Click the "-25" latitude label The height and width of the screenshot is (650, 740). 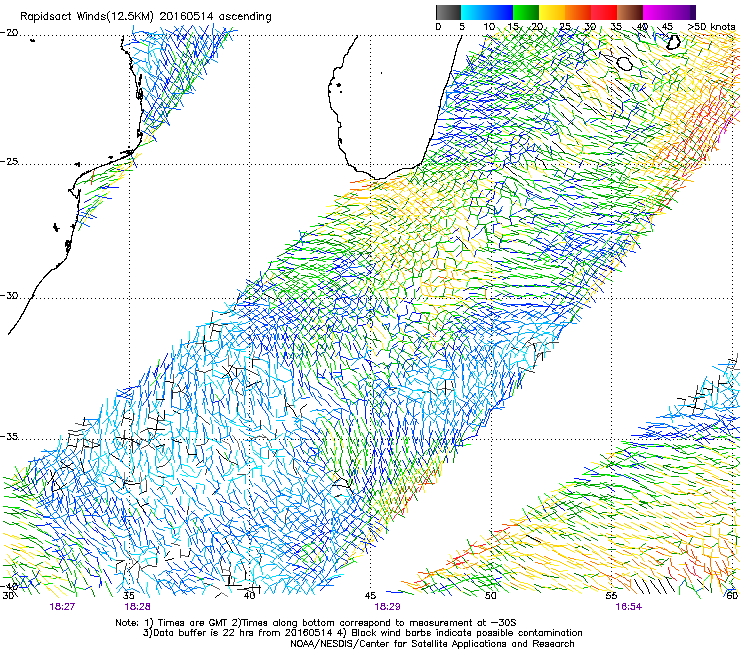(9, 162)
